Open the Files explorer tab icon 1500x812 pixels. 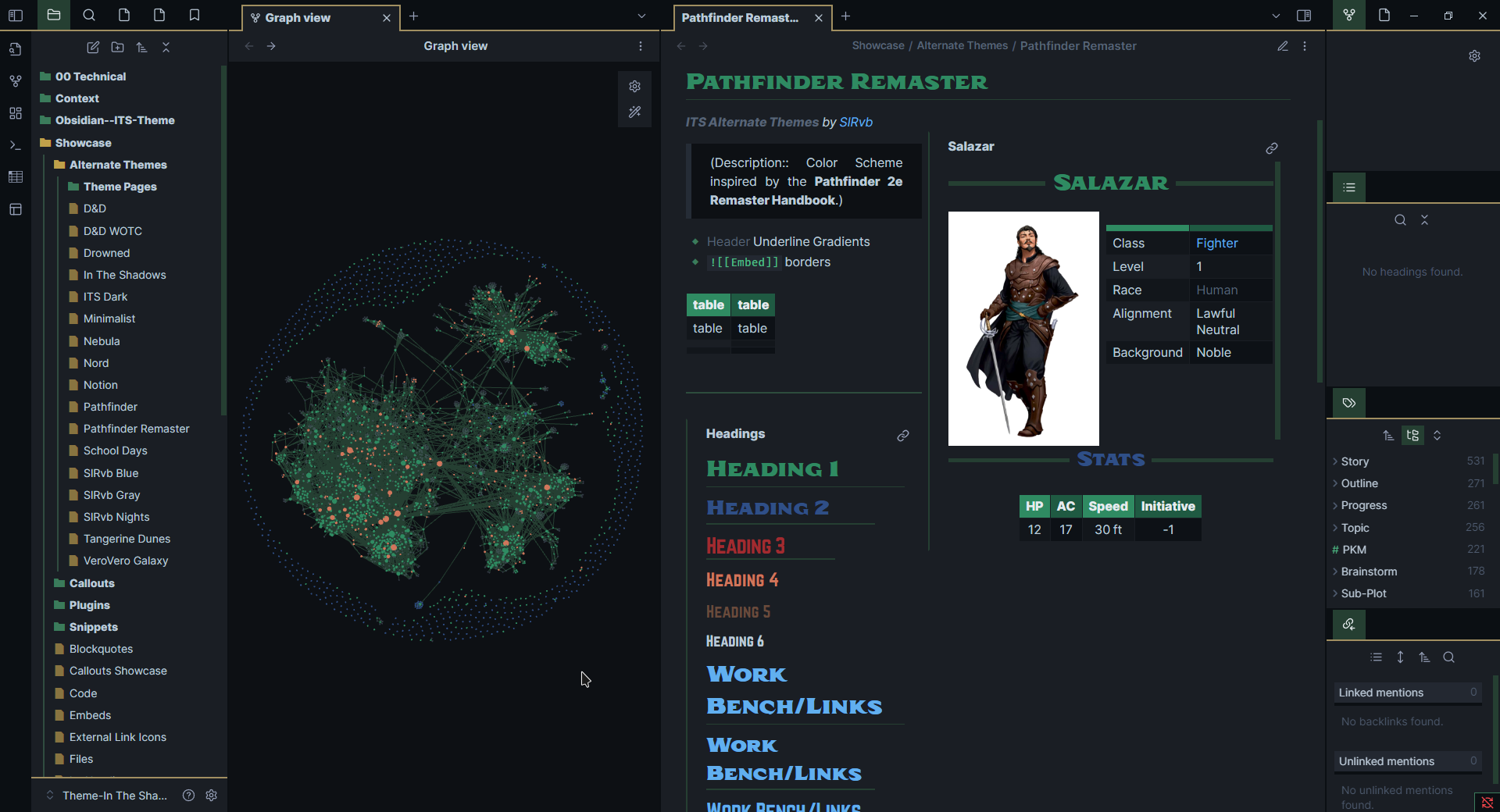(x=53, y=15)
